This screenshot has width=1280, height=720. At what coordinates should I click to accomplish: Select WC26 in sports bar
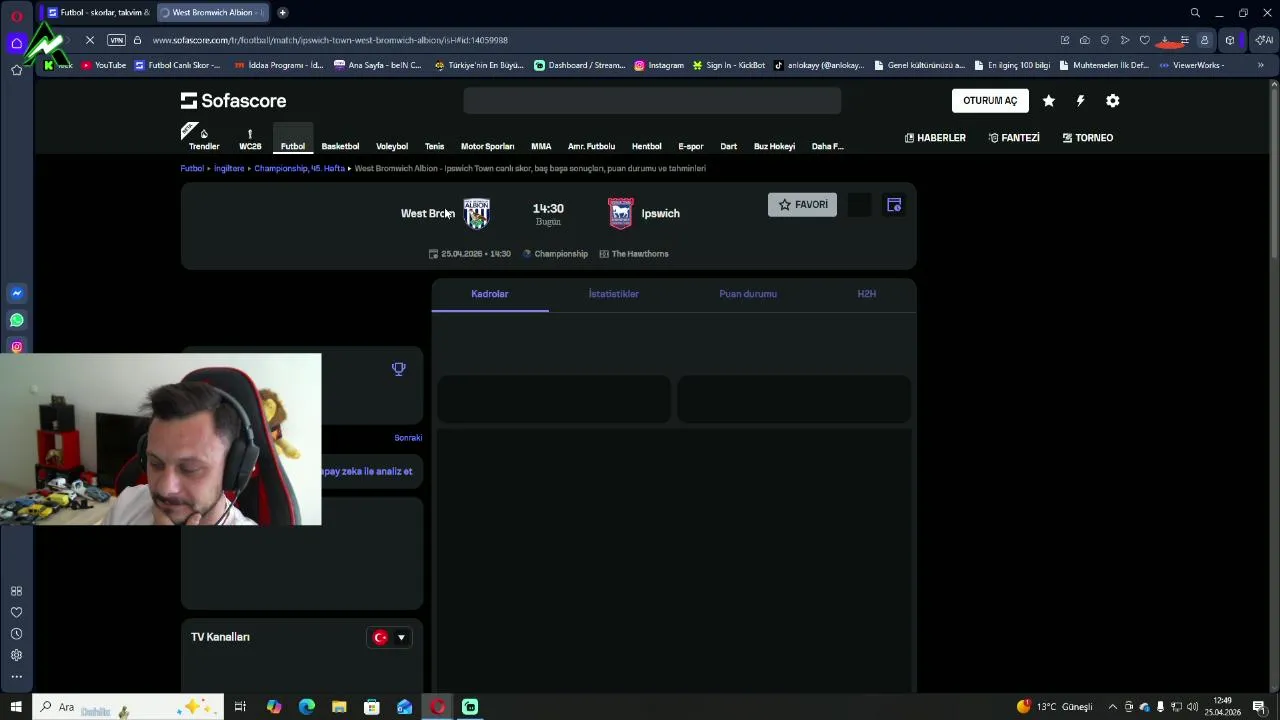[250, 139]
